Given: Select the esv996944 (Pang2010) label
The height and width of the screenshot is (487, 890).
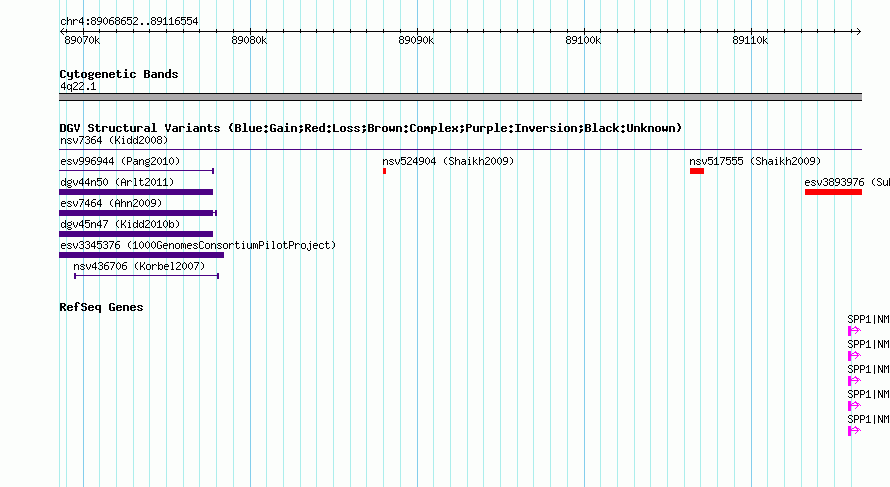Looking at the screenshot, I should tap(120, 161).
